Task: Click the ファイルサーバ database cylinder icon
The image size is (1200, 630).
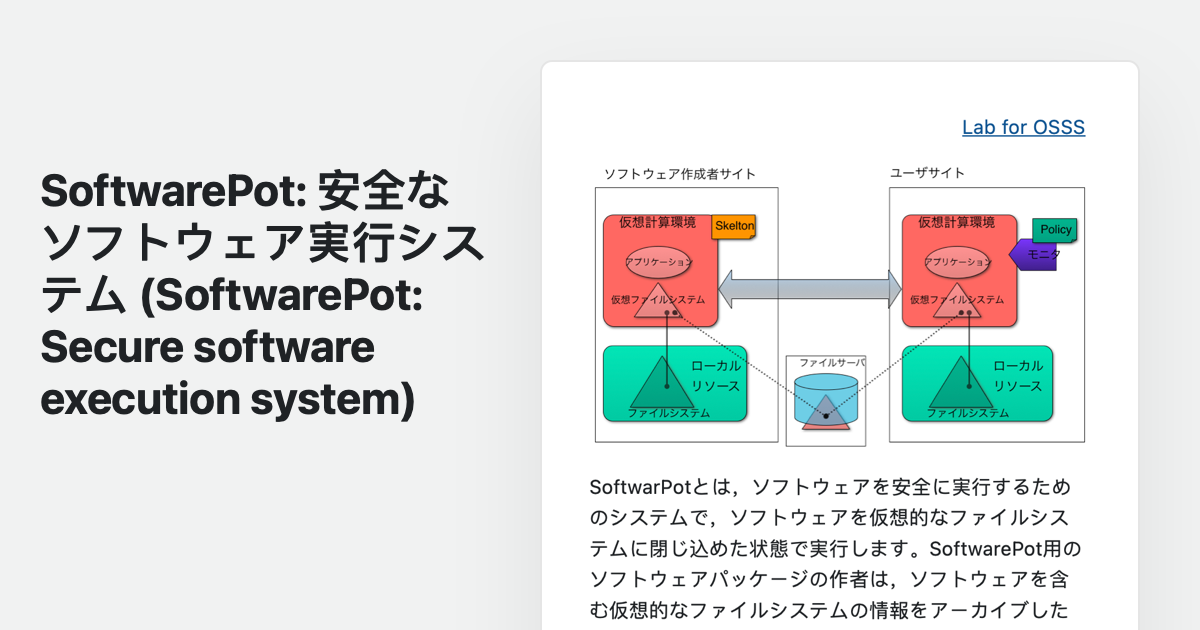Action: click(x=825, y=400)
